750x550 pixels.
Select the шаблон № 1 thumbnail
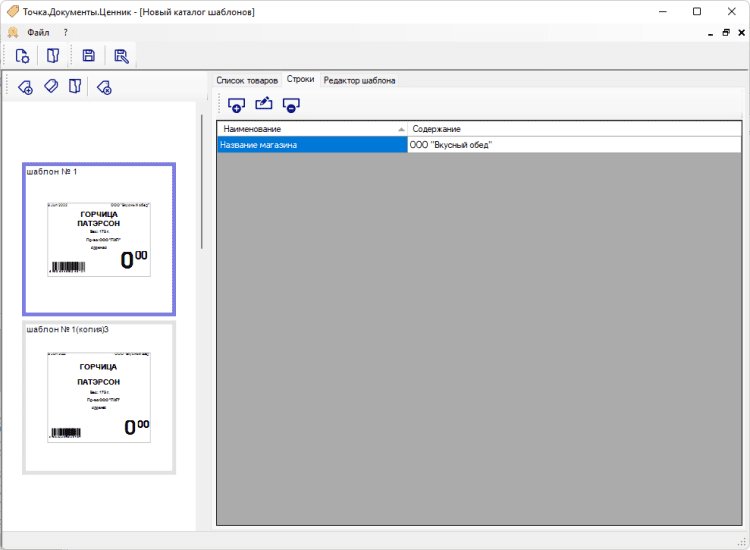click(99, 239)
